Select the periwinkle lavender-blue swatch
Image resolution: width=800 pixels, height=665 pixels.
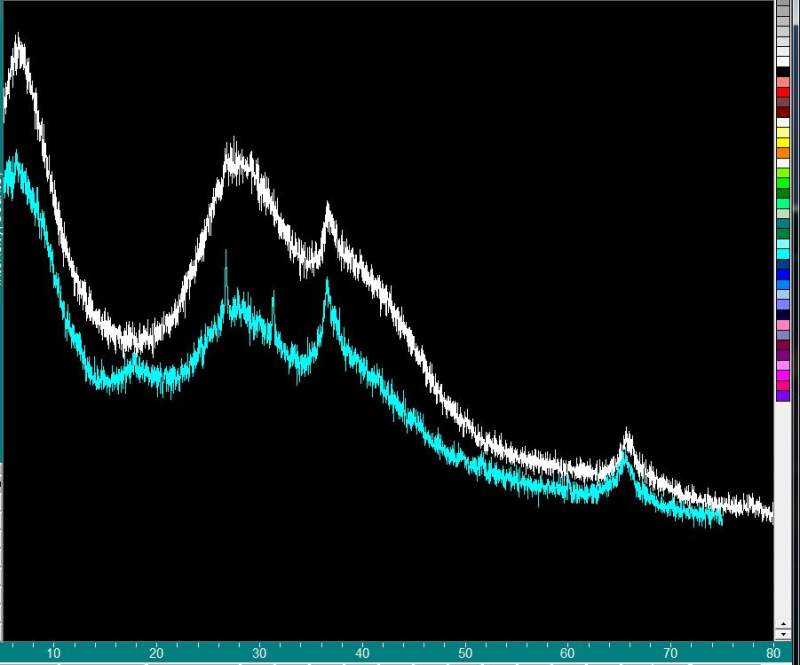pyautogui.click(x=783, y=304)
